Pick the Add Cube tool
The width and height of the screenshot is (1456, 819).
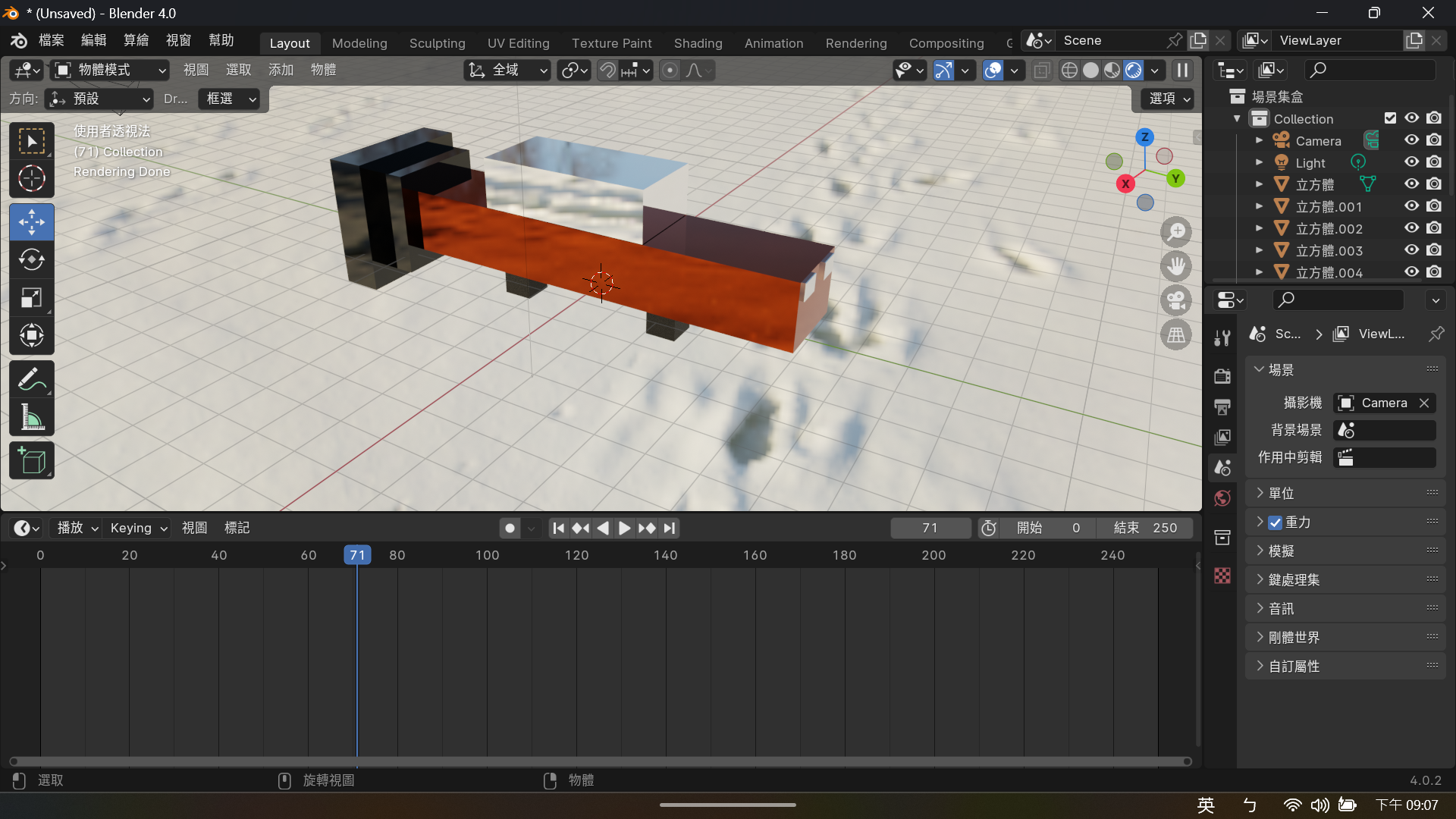[31, 460]
